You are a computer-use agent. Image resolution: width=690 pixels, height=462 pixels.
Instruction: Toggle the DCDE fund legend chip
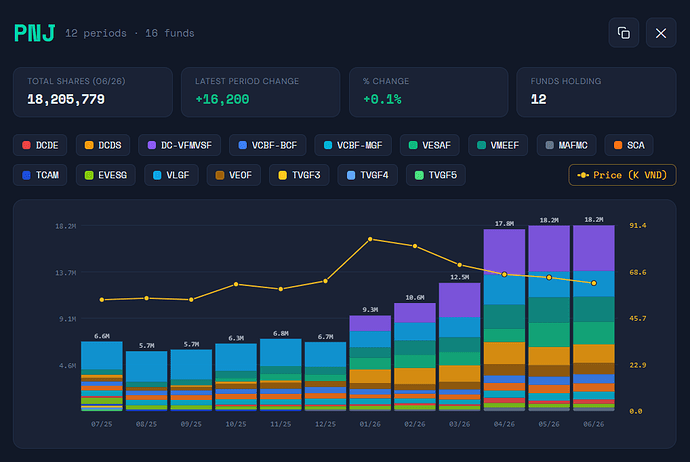pyautogui.click(x=40, y=145)
